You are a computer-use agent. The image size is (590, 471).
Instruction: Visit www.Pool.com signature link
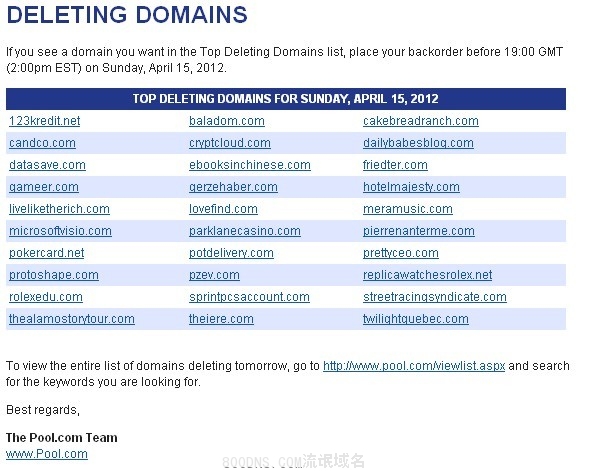tap(47, 454)
